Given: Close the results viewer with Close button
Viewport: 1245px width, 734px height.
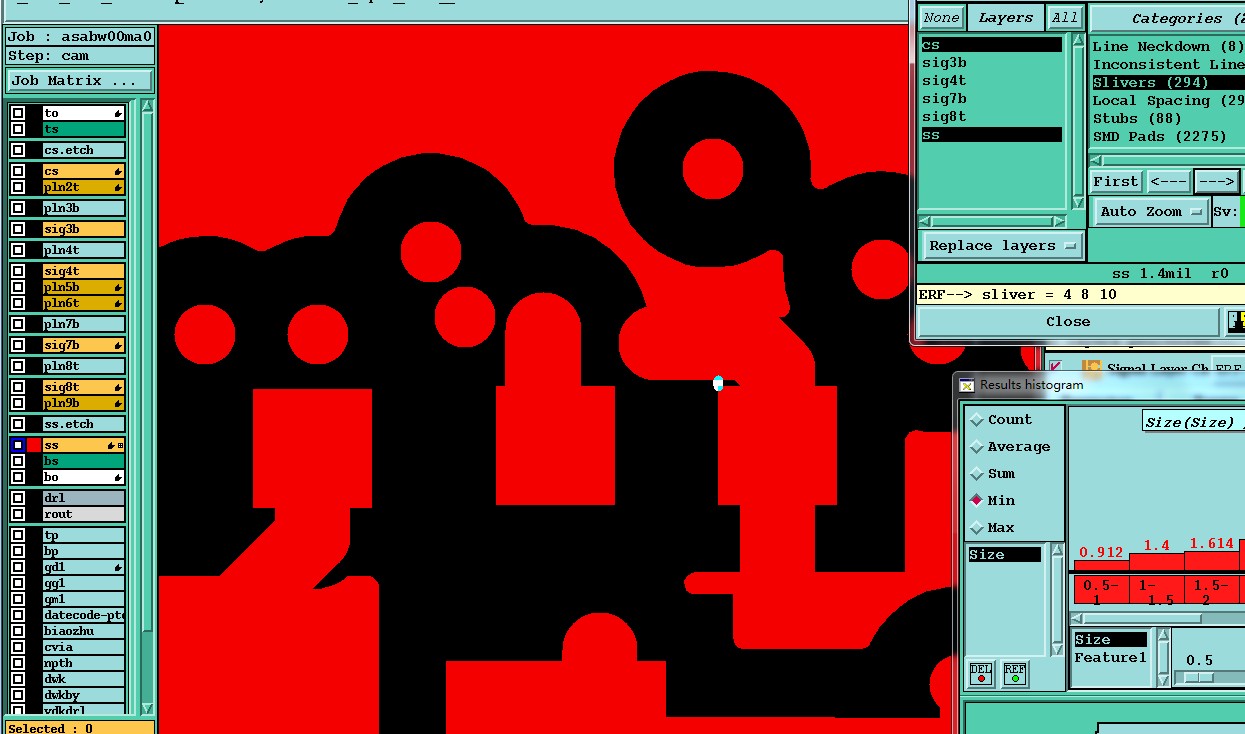Looking at the screenshot, I should pyautogui.click(x=1068, y=322).
